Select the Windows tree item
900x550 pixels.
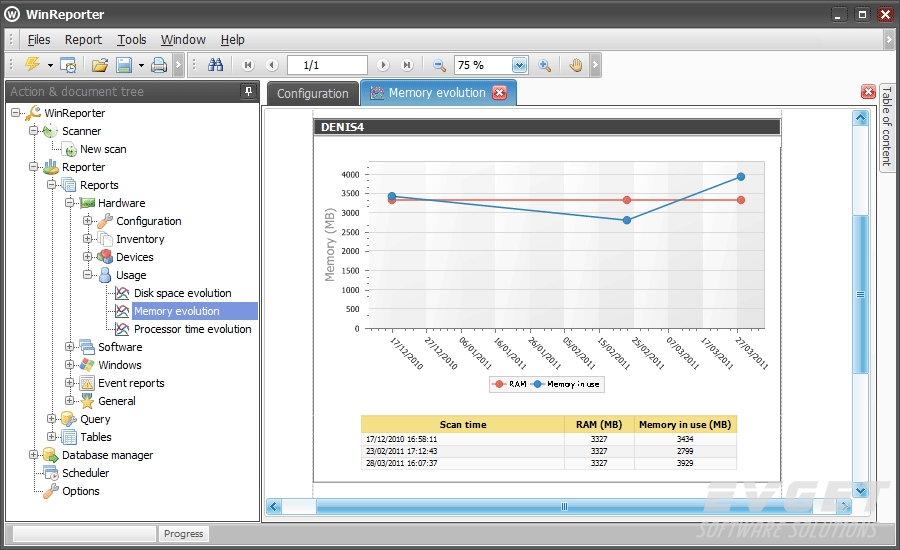click(119, 365)
